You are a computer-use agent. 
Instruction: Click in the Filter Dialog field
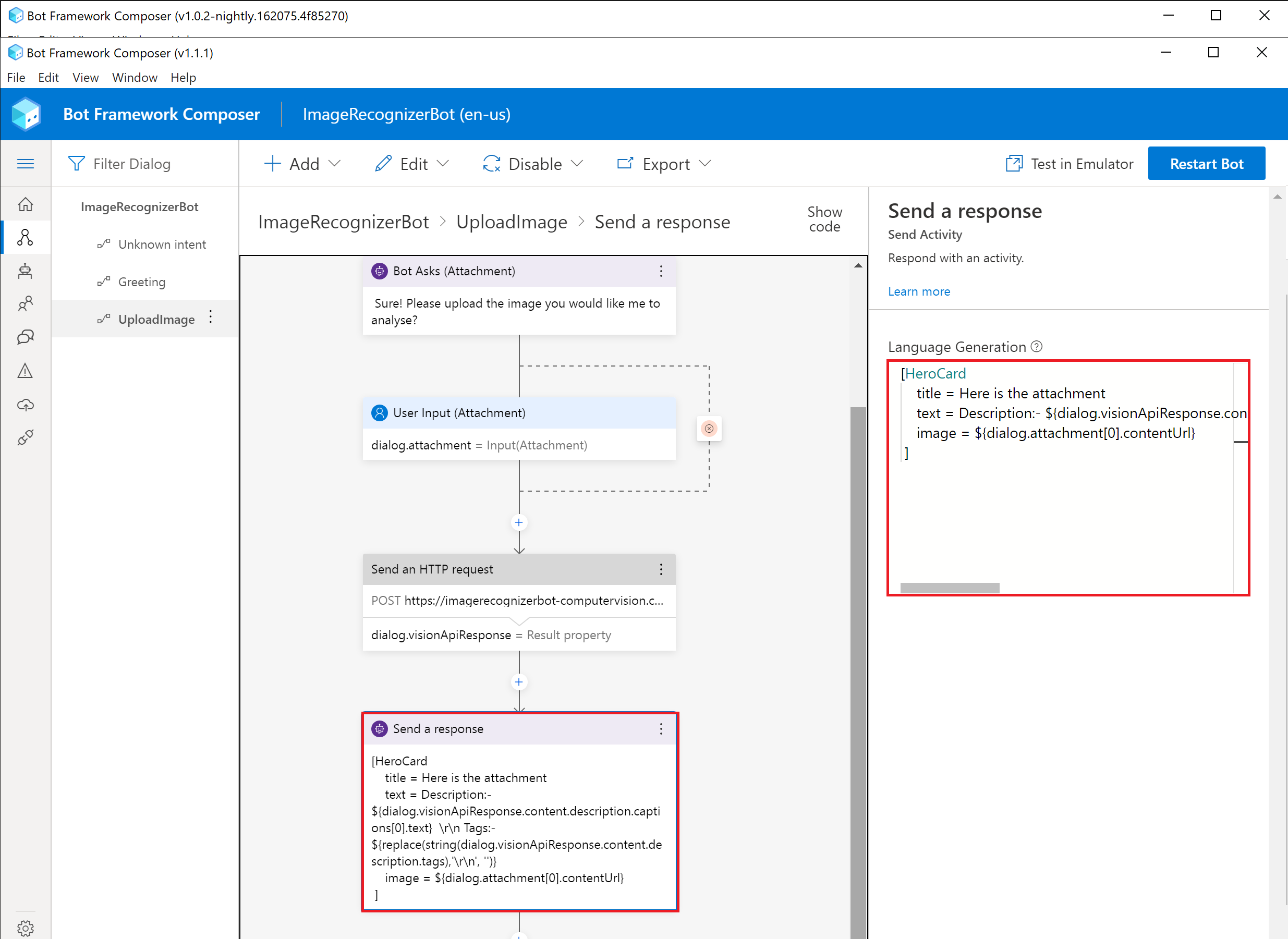tap(145, 164)
